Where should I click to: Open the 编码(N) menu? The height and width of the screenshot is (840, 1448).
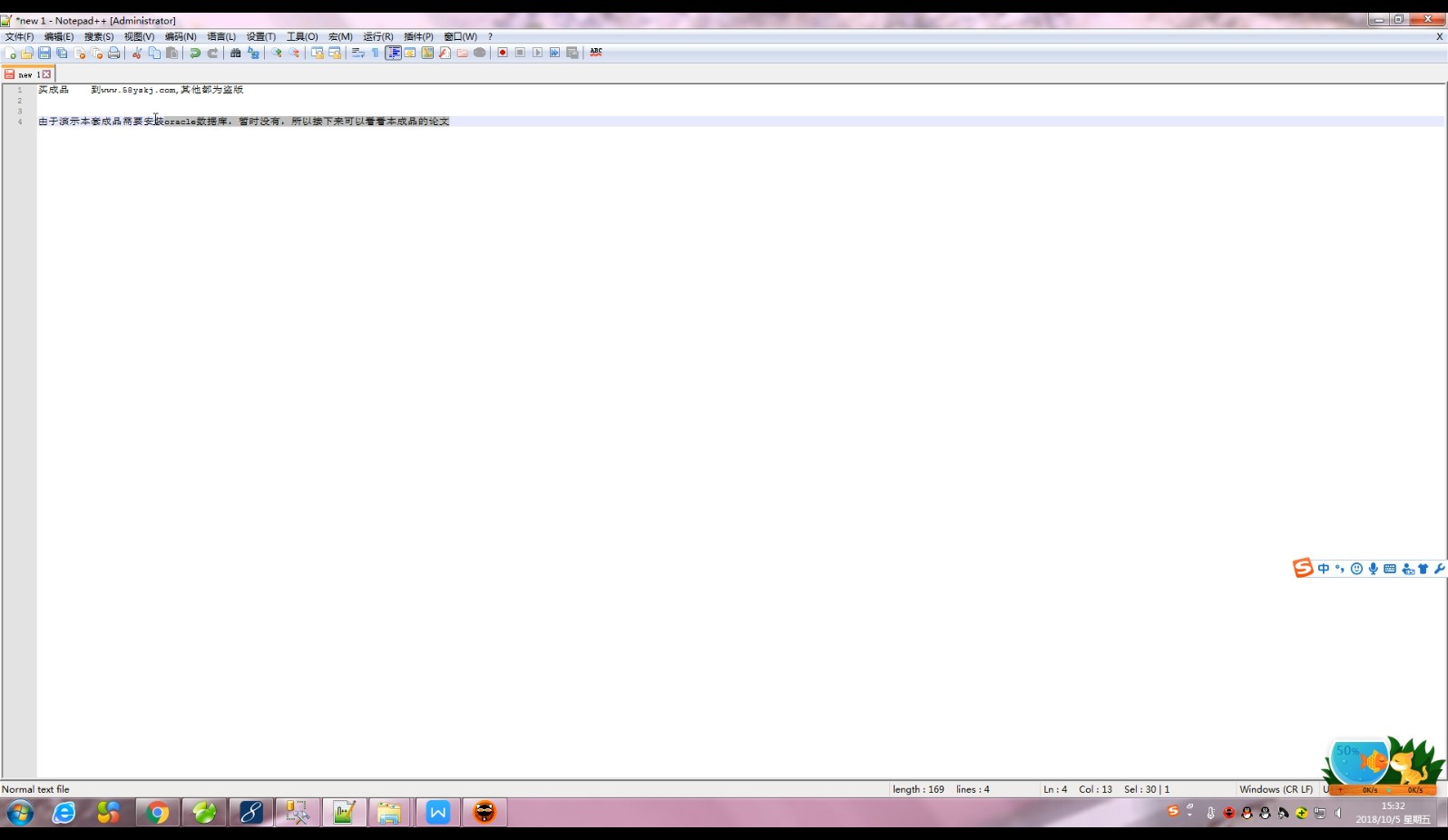(181, 37)
